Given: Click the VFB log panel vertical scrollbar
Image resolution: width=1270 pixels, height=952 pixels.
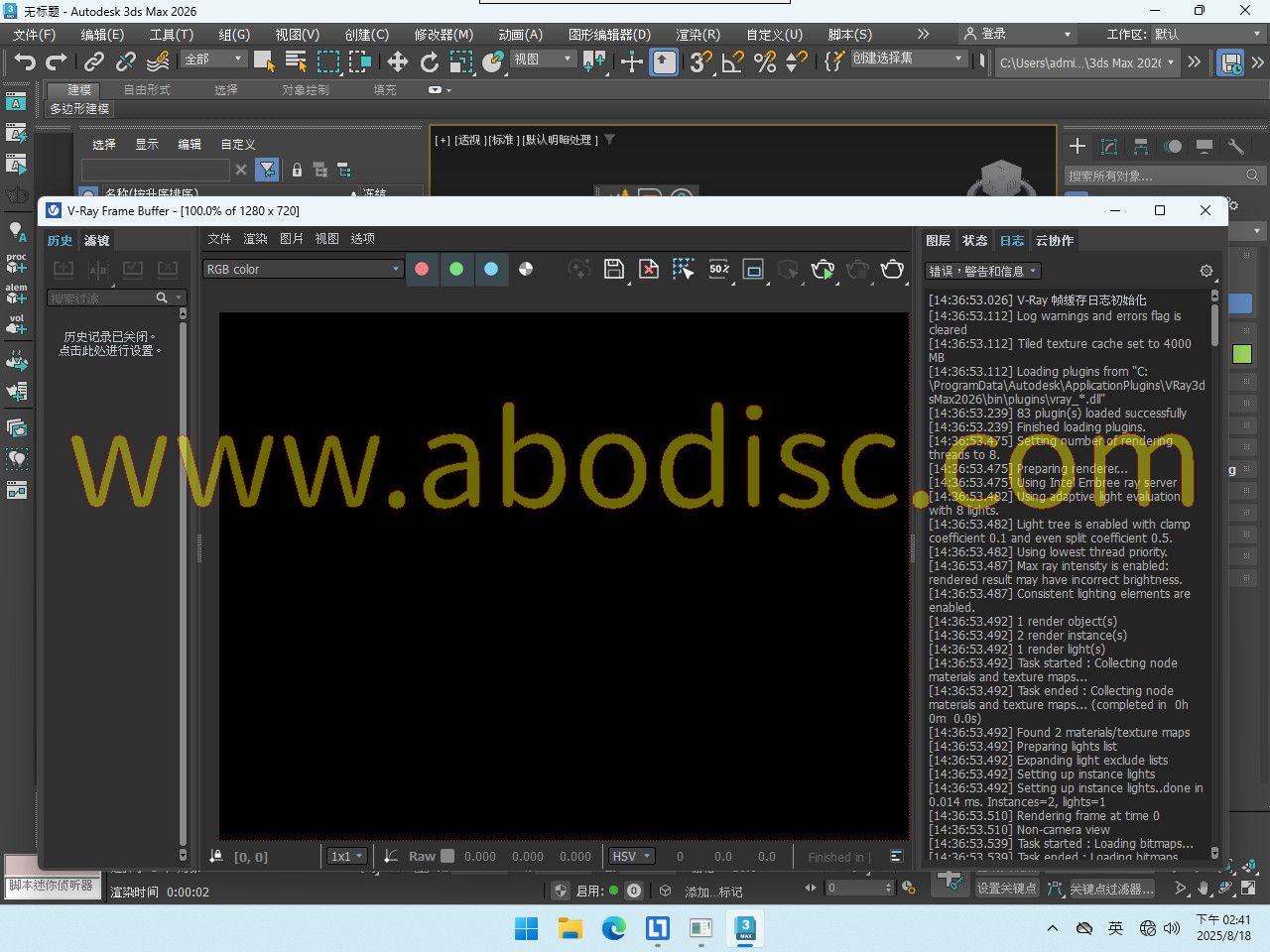Looking at the screenshot, I should coord(1214,572).
